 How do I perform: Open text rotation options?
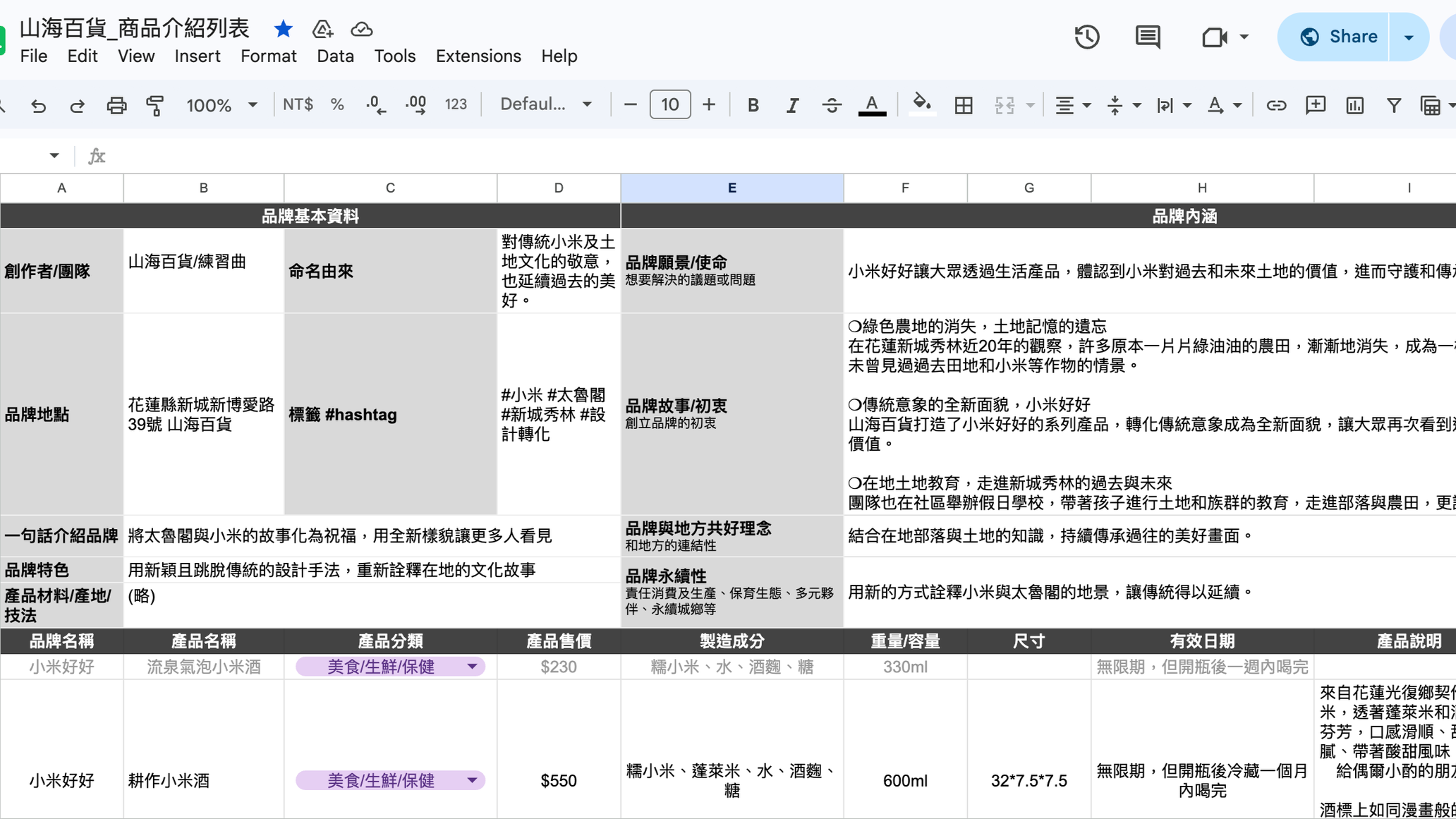point(1224,105)
